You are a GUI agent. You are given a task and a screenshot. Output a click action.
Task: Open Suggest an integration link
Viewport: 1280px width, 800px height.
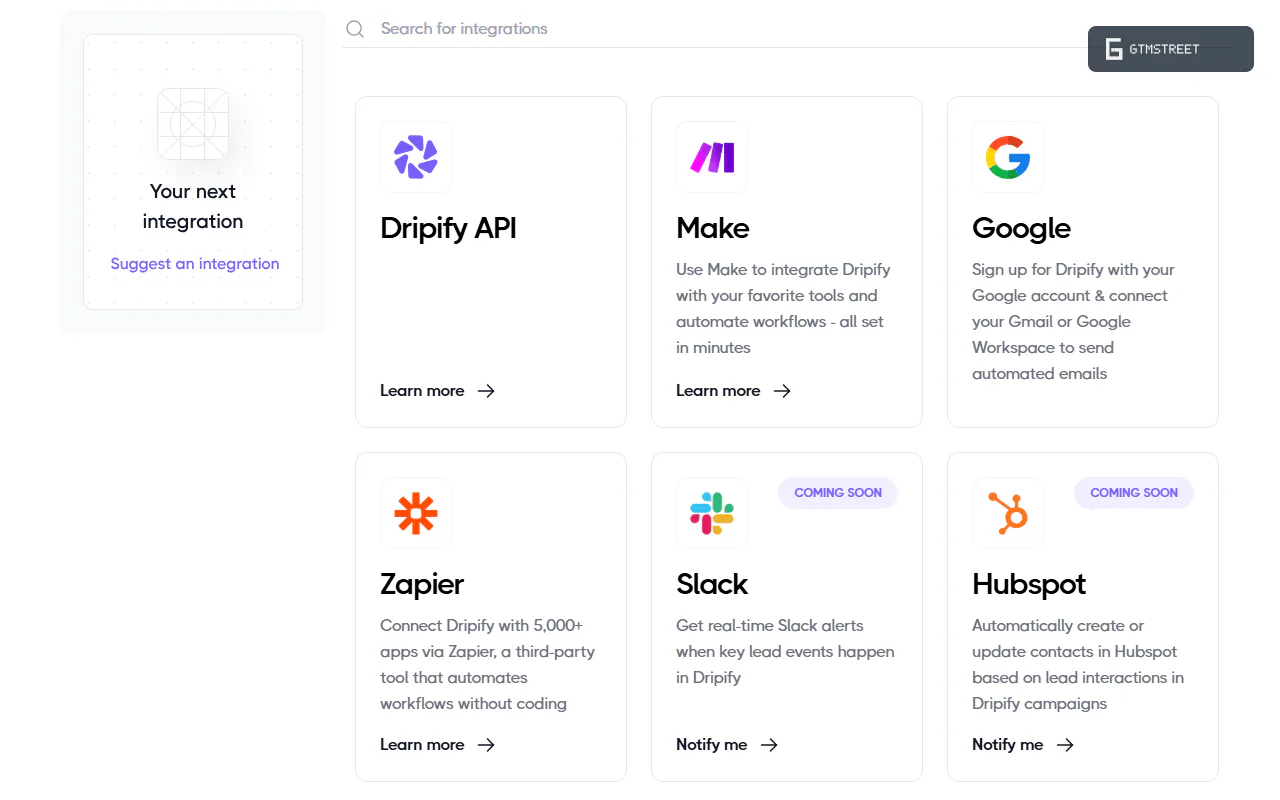pos(195,264)
